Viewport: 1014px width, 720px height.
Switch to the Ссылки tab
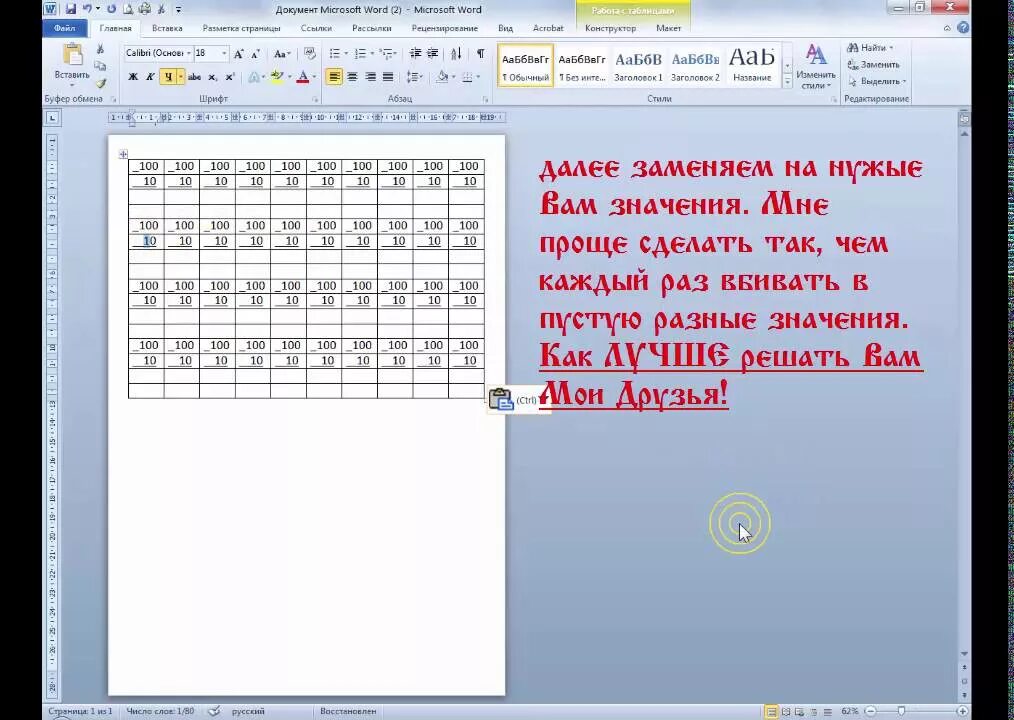(316, 28)
